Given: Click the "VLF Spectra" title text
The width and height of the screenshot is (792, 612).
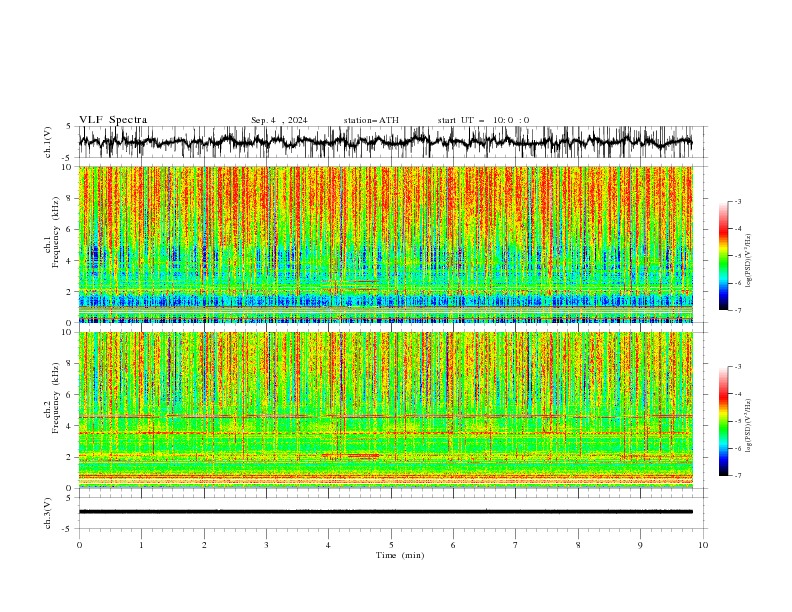Looking at the screenshot, I should tap(113, 120).
